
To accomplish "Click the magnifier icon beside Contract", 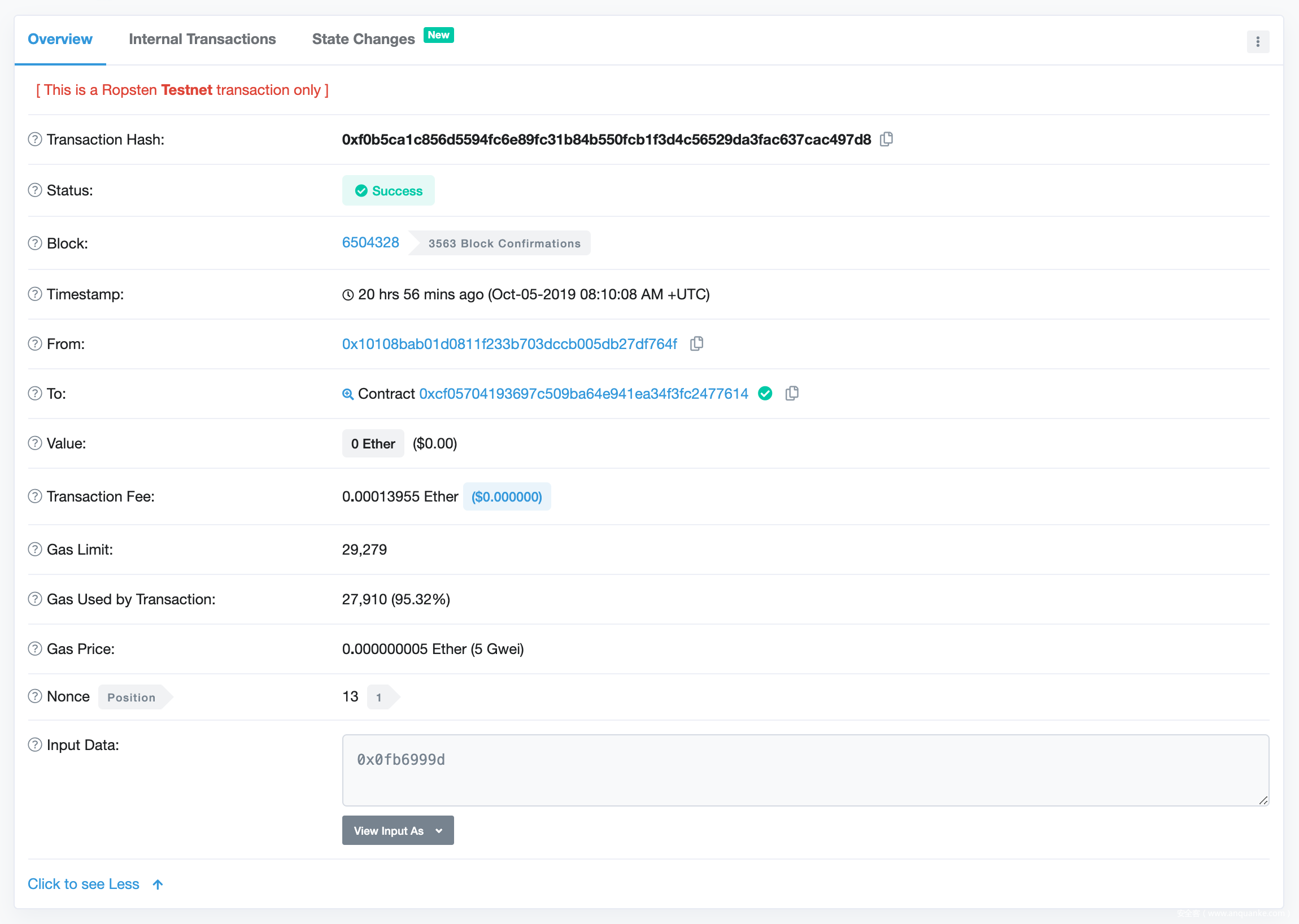I will pos(348,394).
